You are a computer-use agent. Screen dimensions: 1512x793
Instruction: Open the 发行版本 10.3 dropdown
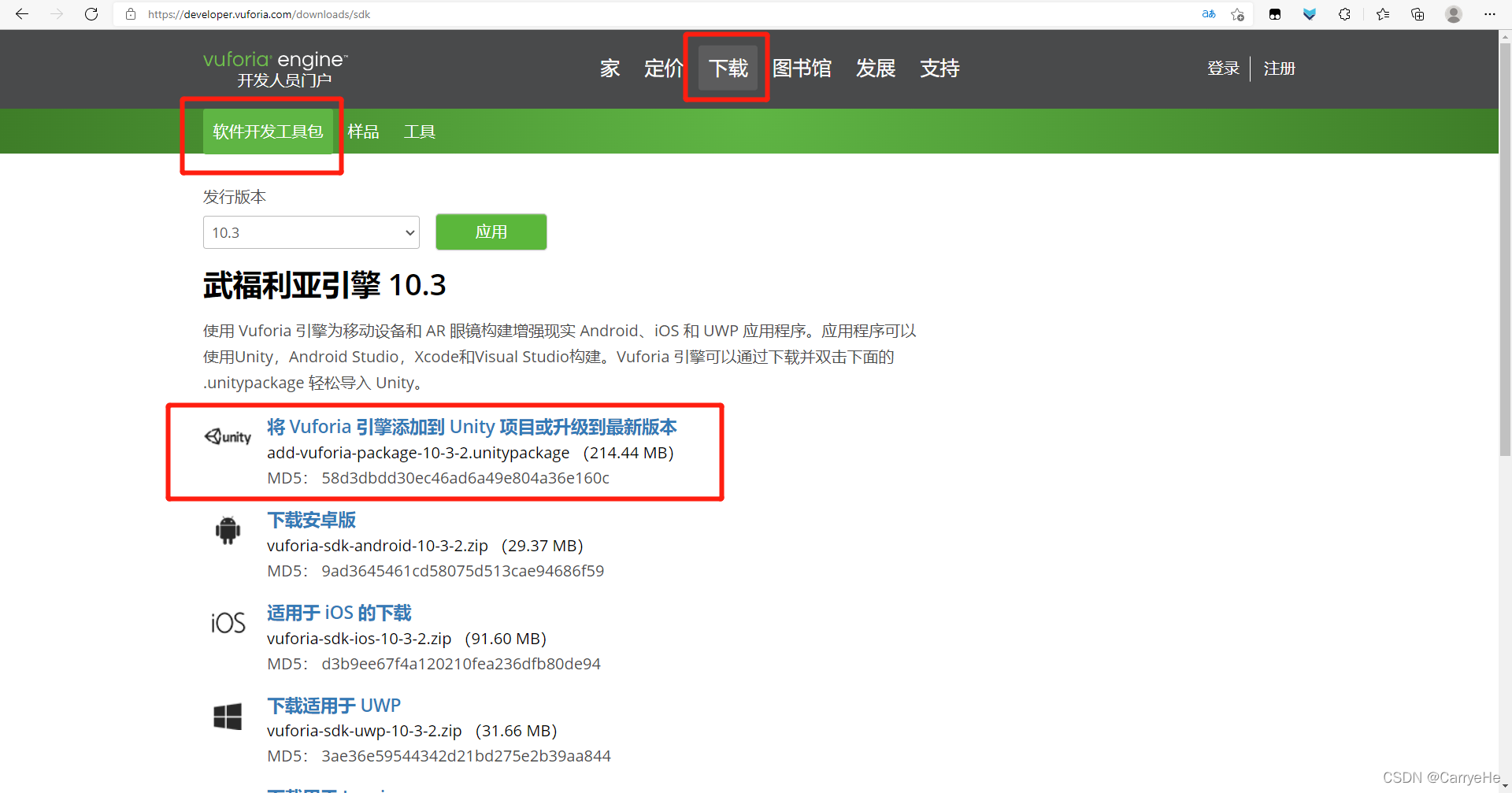coord(311,232)
